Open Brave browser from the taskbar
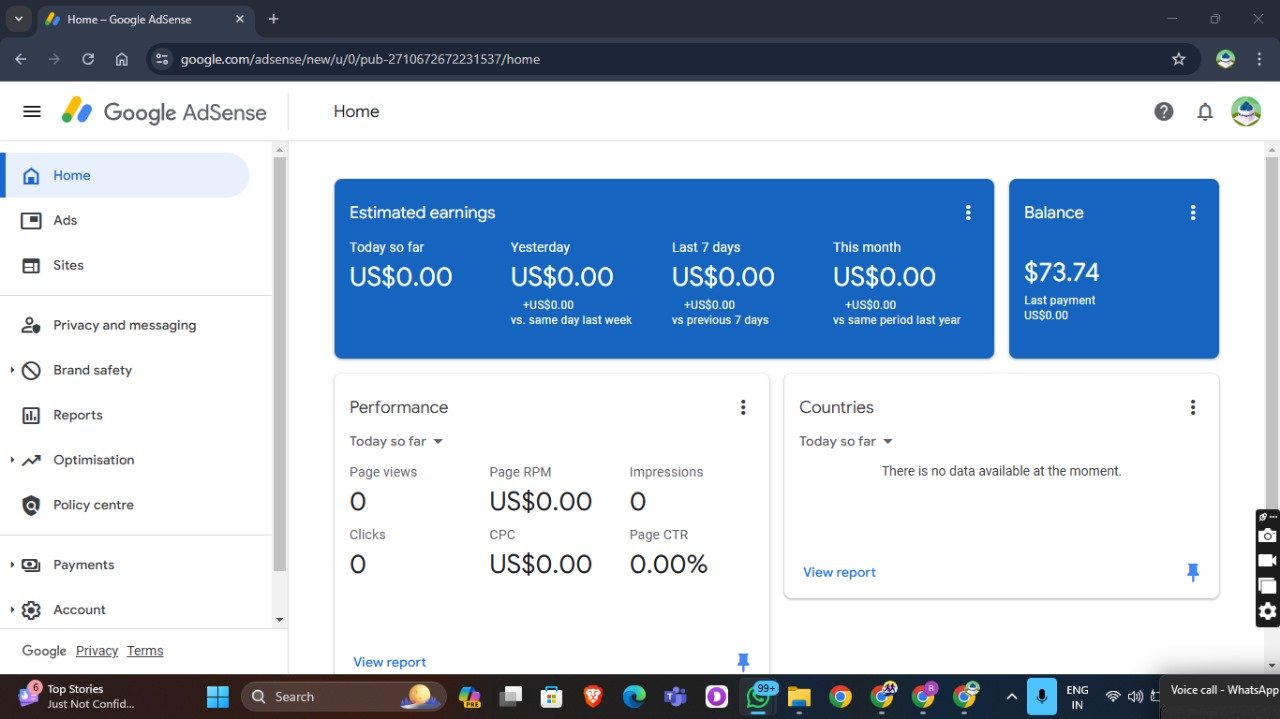 pyautogui.click(x=593, y=696)
